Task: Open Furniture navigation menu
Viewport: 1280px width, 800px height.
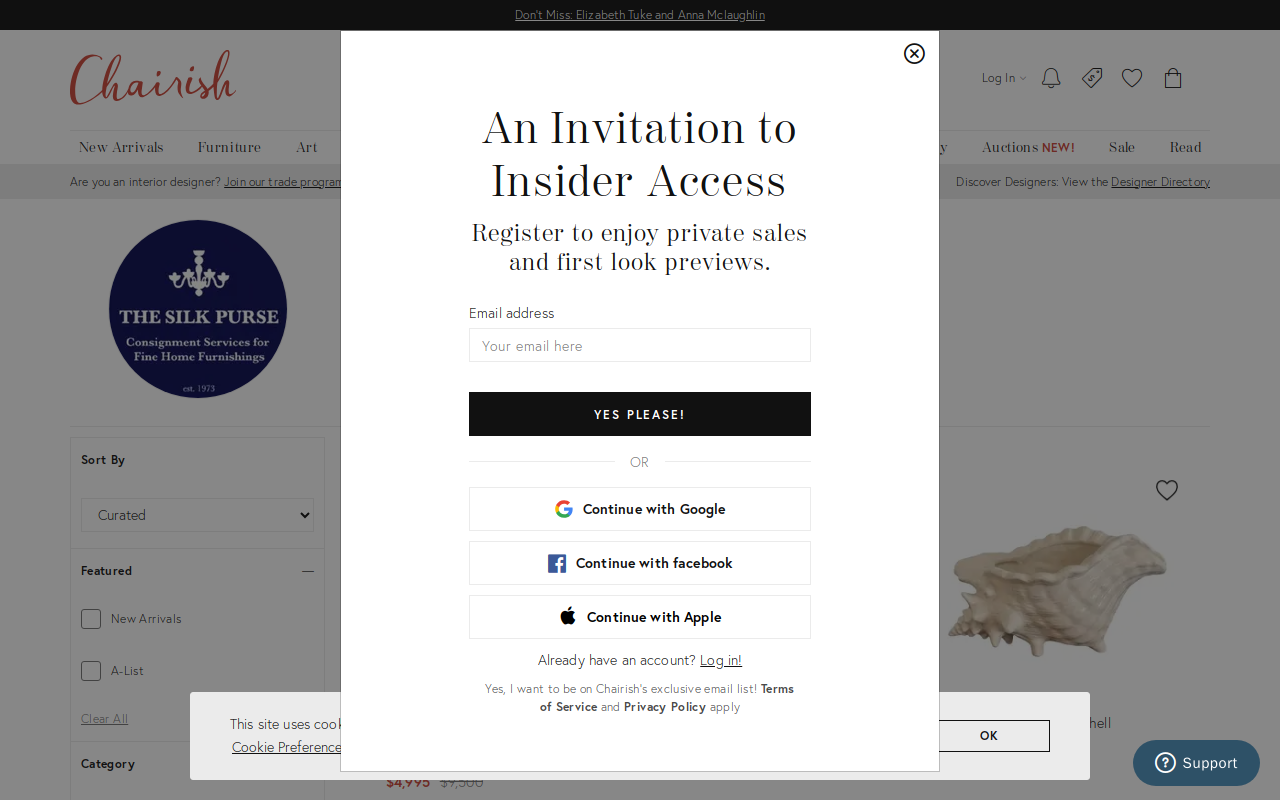Action: tap(229, 147)
